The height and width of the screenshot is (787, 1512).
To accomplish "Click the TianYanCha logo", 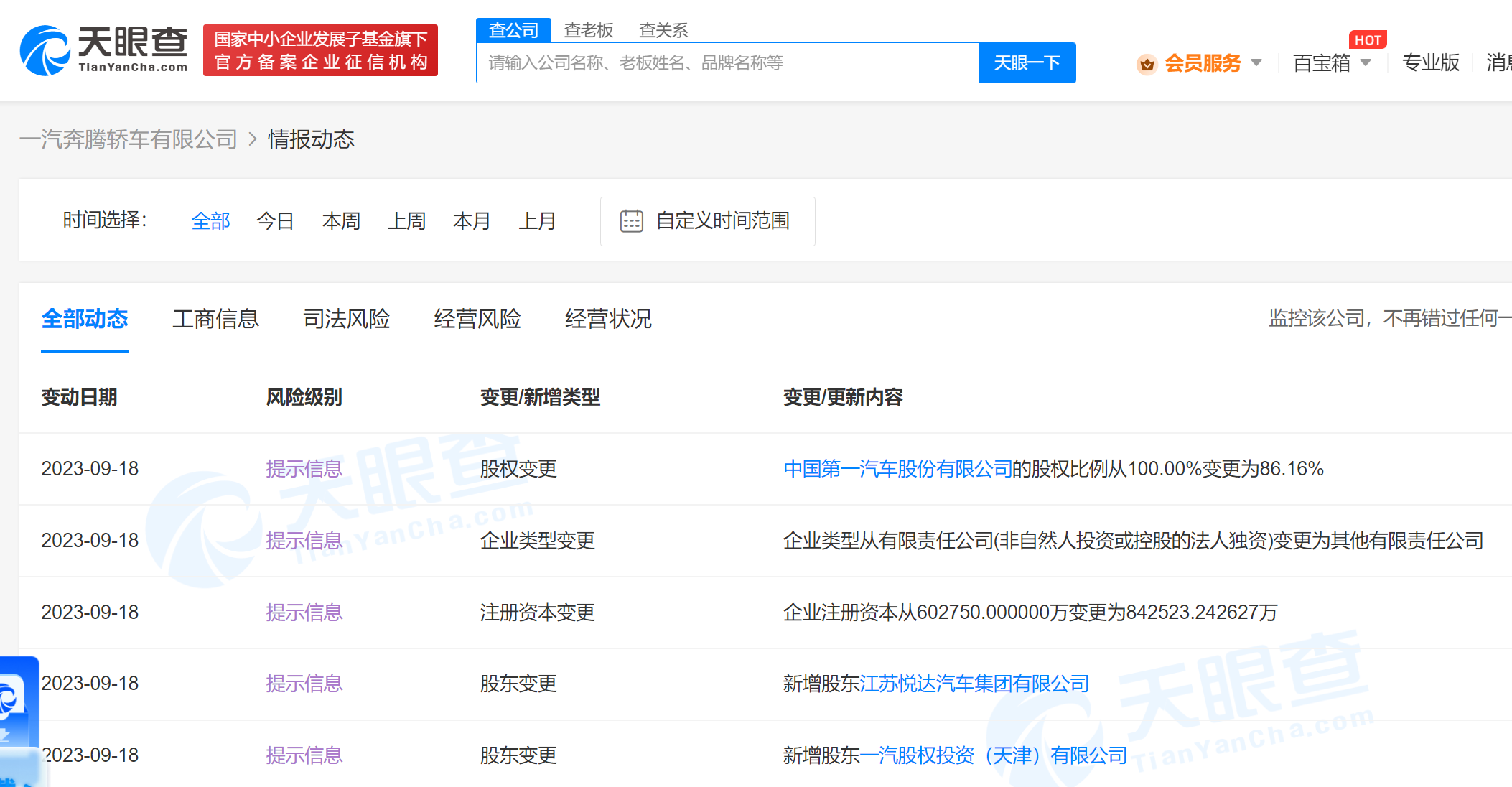I will 104,50.
